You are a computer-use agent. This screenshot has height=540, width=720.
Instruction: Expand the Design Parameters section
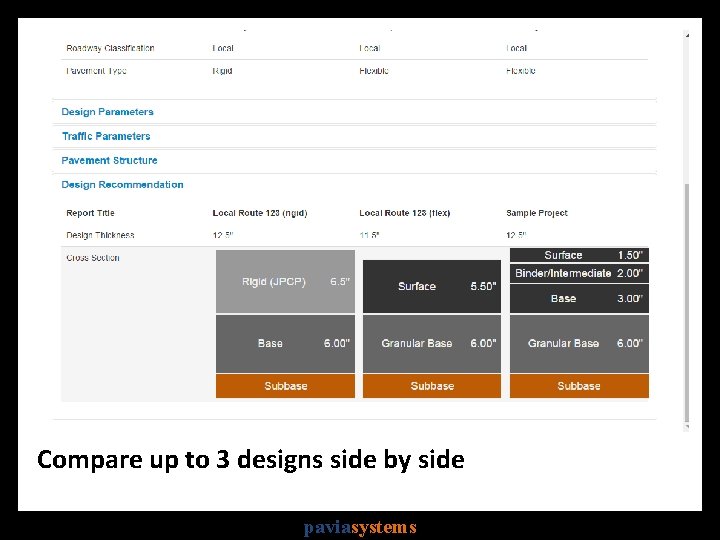click(x=107, y=112)
